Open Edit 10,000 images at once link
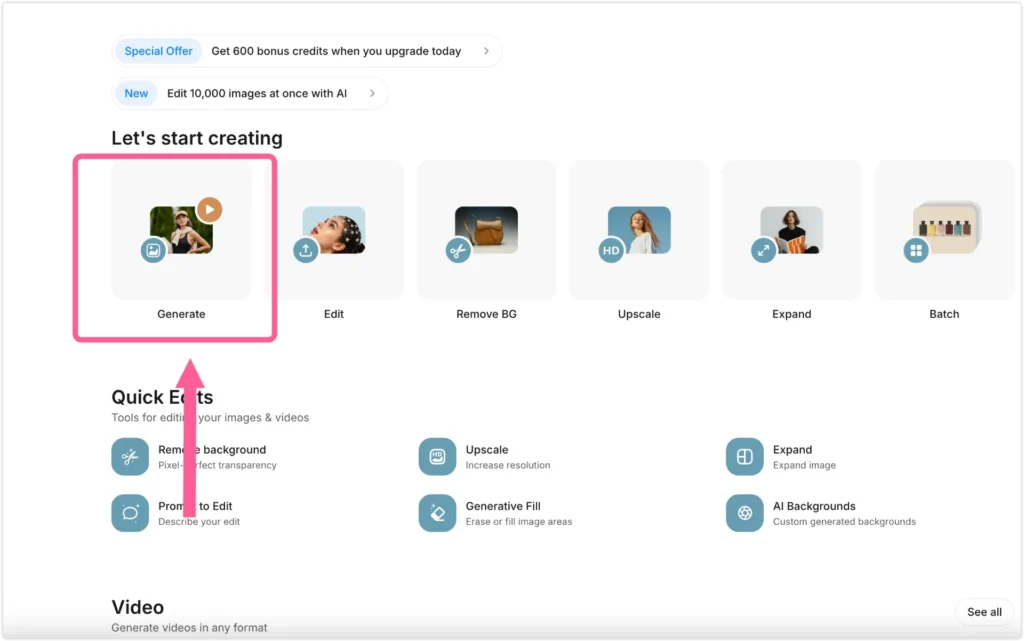The width and height of the screenshot is (1024, 641). click(x=257, y=93)
